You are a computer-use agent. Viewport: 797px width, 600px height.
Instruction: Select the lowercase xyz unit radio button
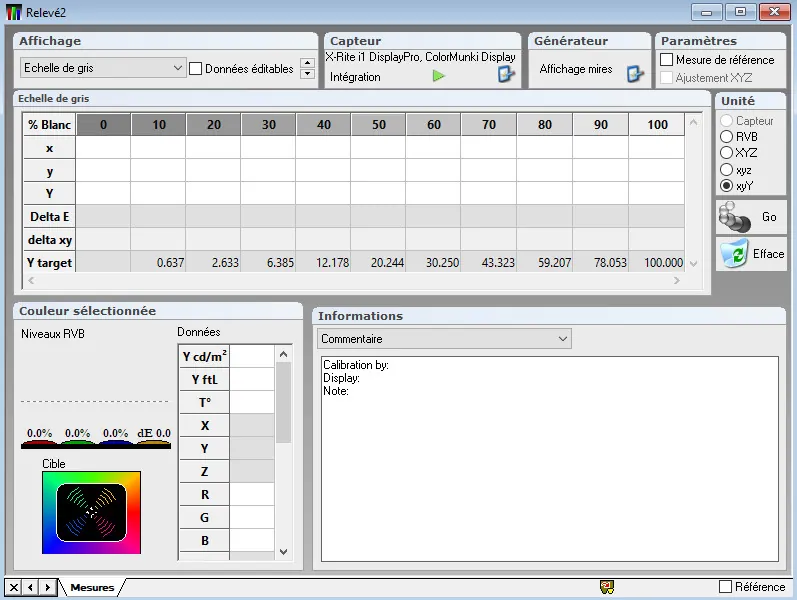click(726, 169)
